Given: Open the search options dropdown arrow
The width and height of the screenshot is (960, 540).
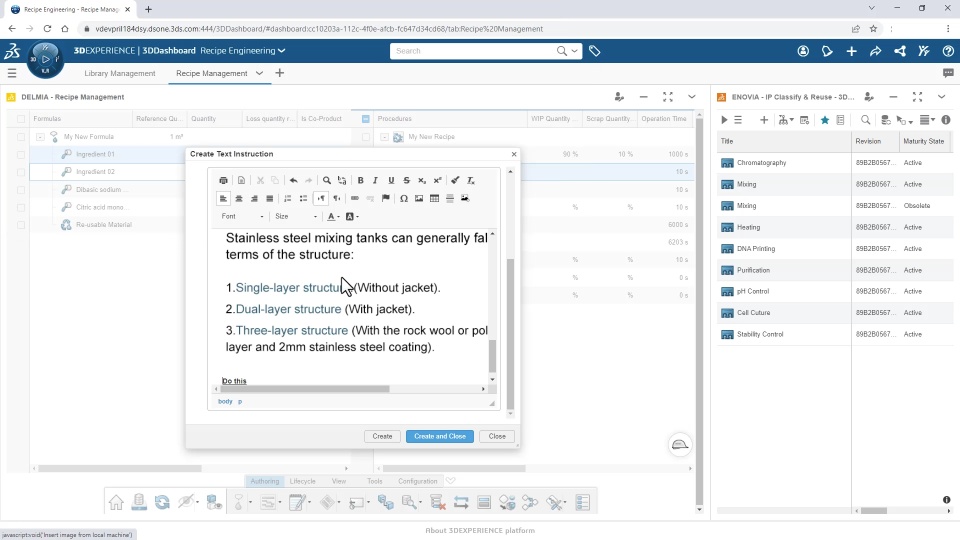Looking at the screenshot, I should [x=574, y=51].
